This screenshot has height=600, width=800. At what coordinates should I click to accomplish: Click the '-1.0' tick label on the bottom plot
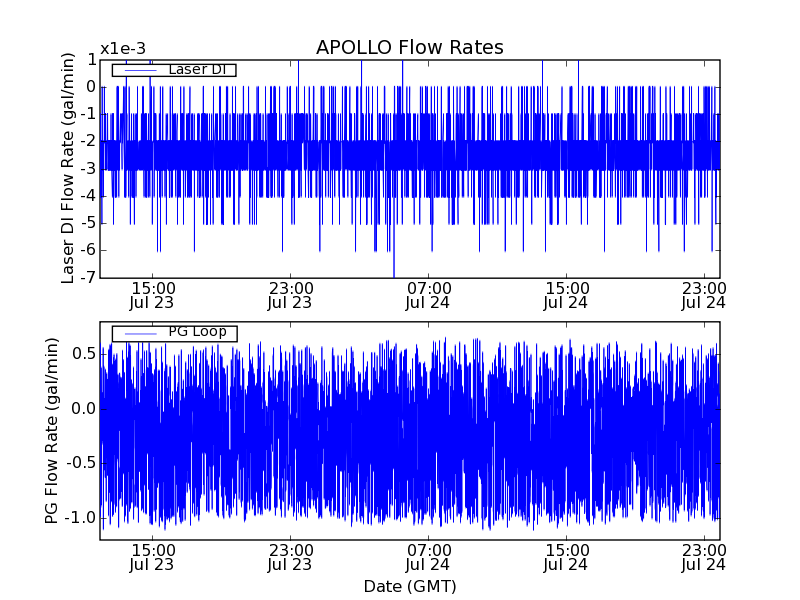point(80,518)
